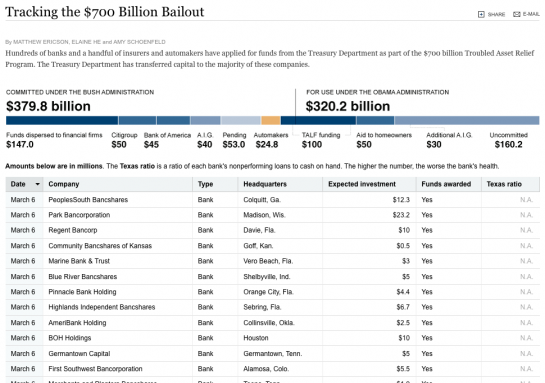Open the Date column sort dropdown arrow

[x=37, y=184]
